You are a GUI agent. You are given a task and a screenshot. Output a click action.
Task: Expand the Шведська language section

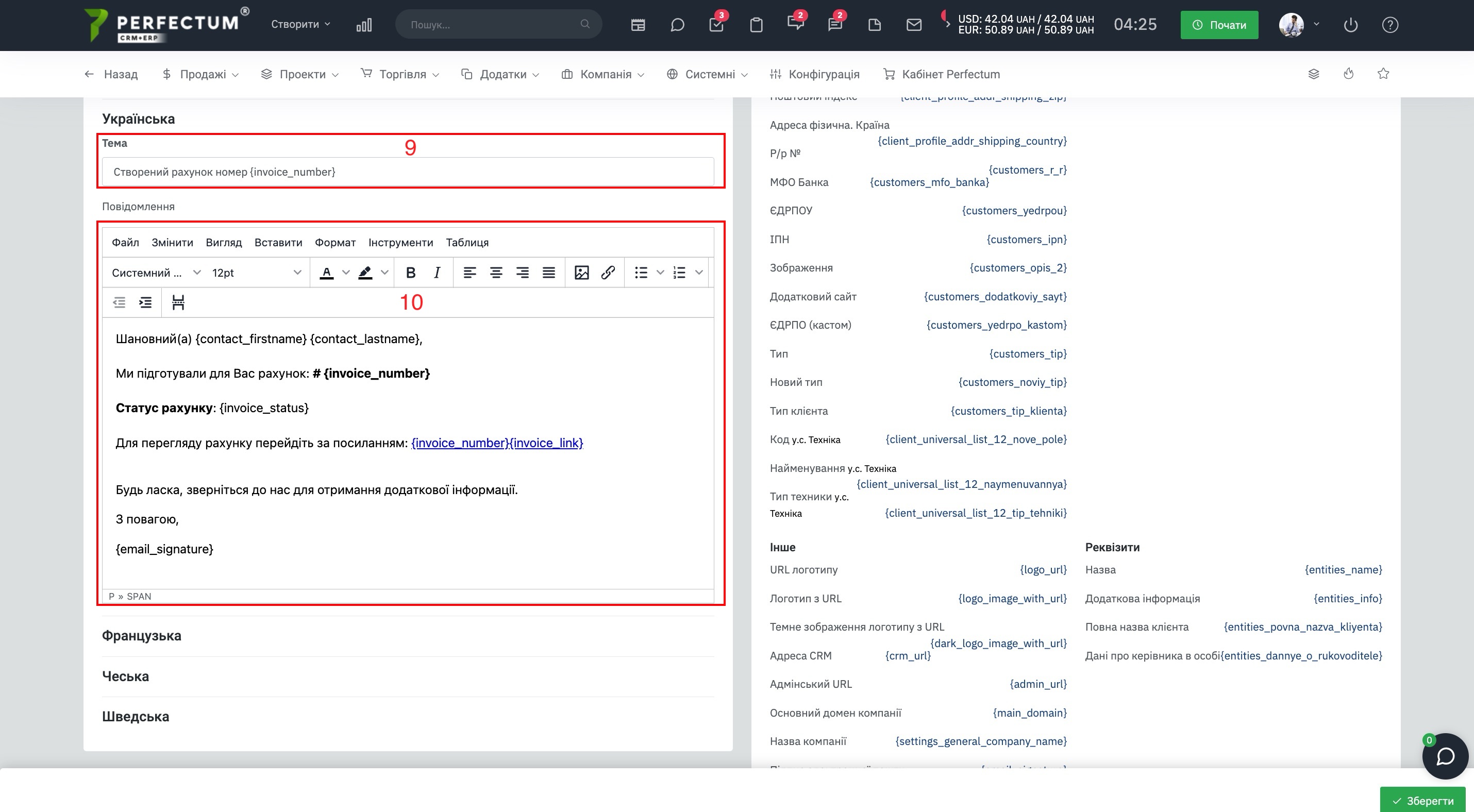pyautogui.click(x=136, y=717)
